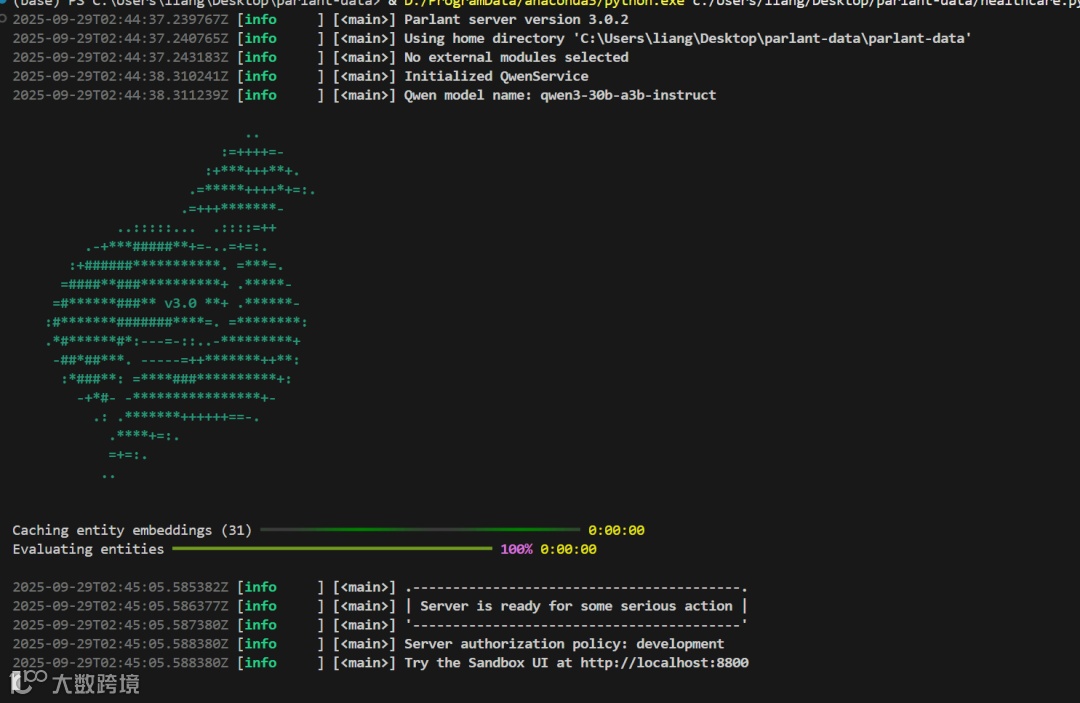Click the 'Evaluating entities' label
The image size is (1080, 703).
pos(88,549)
